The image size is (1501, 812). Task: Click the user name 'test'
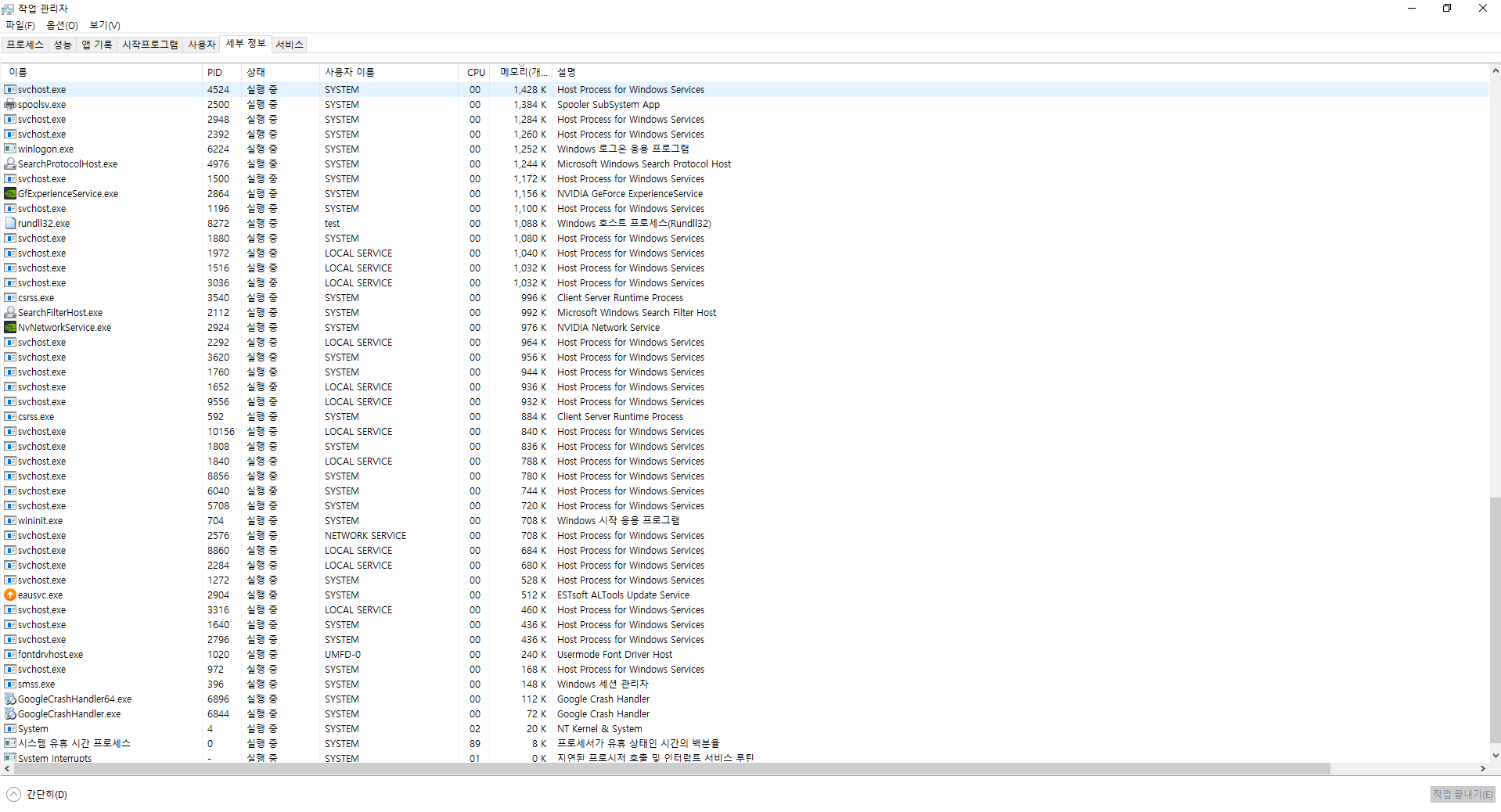click(333, 224)
